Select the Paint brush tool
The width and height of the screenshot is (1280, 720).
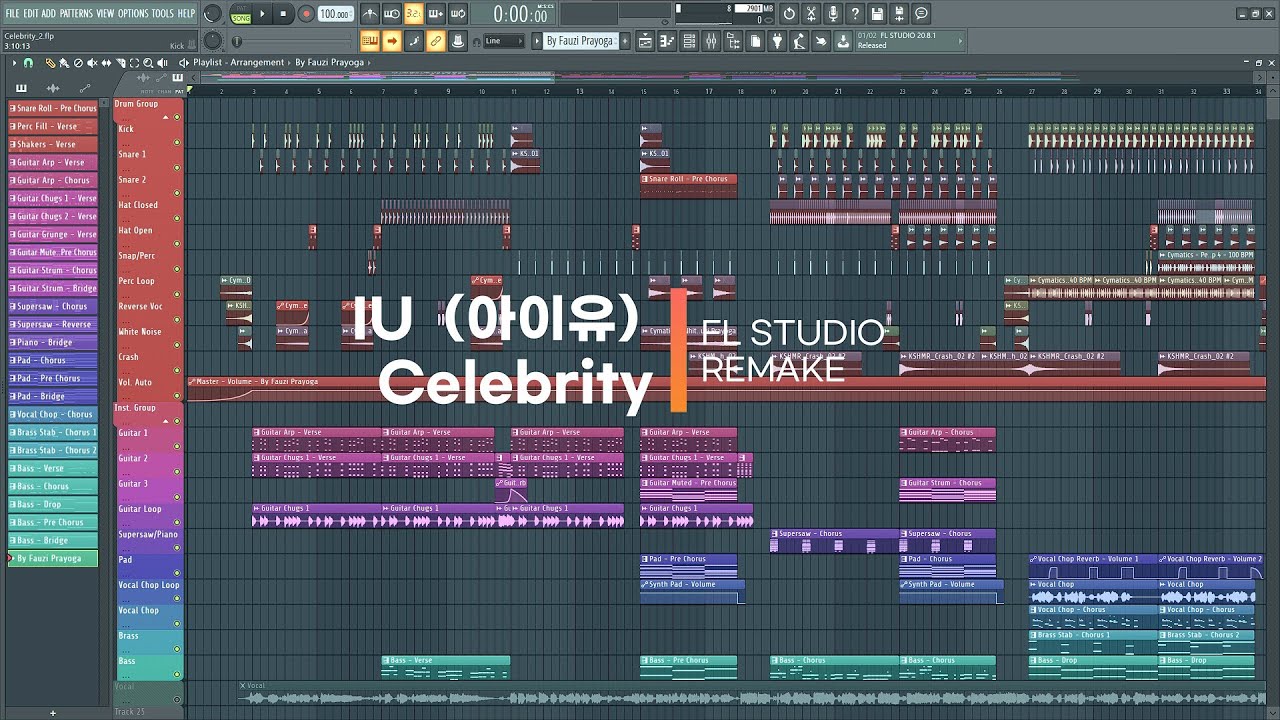[x=64, y=63]
